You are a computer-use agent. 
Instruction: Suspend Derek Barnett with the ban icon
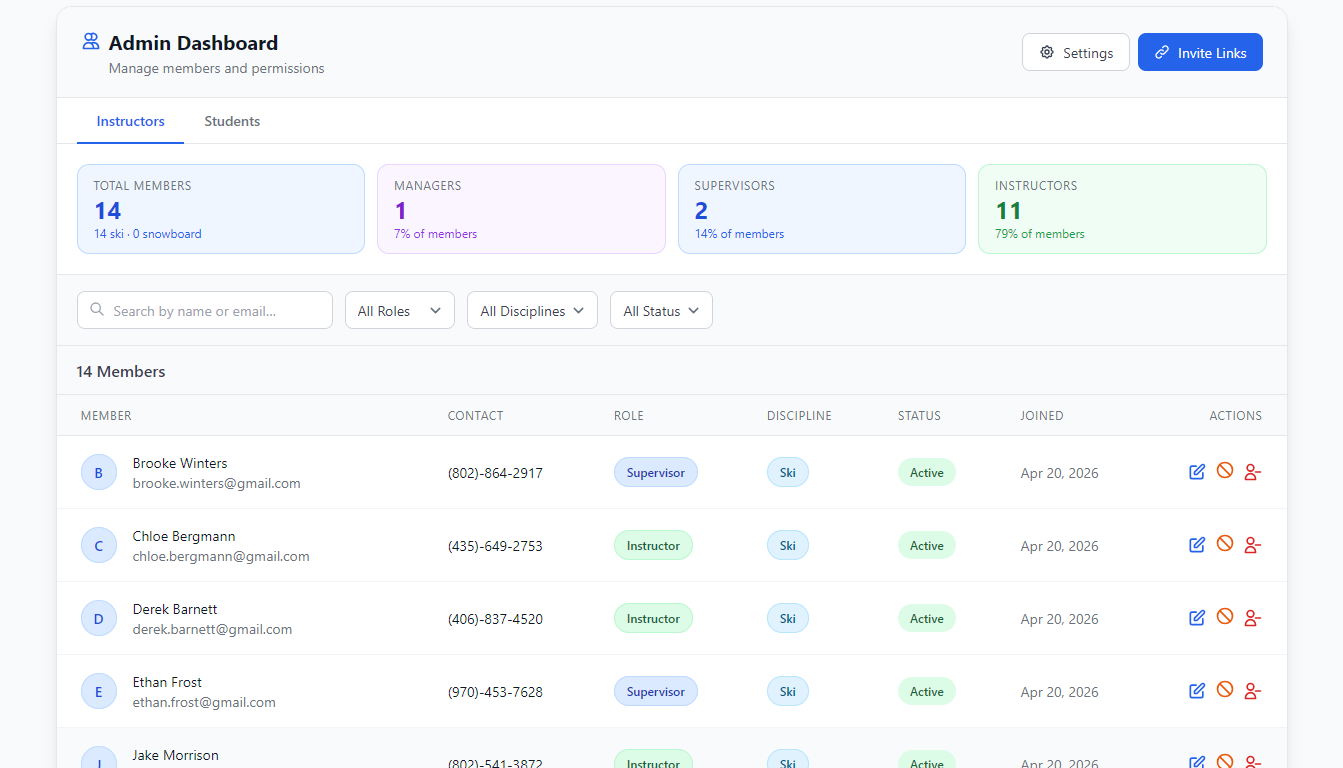pos(1225,617)
